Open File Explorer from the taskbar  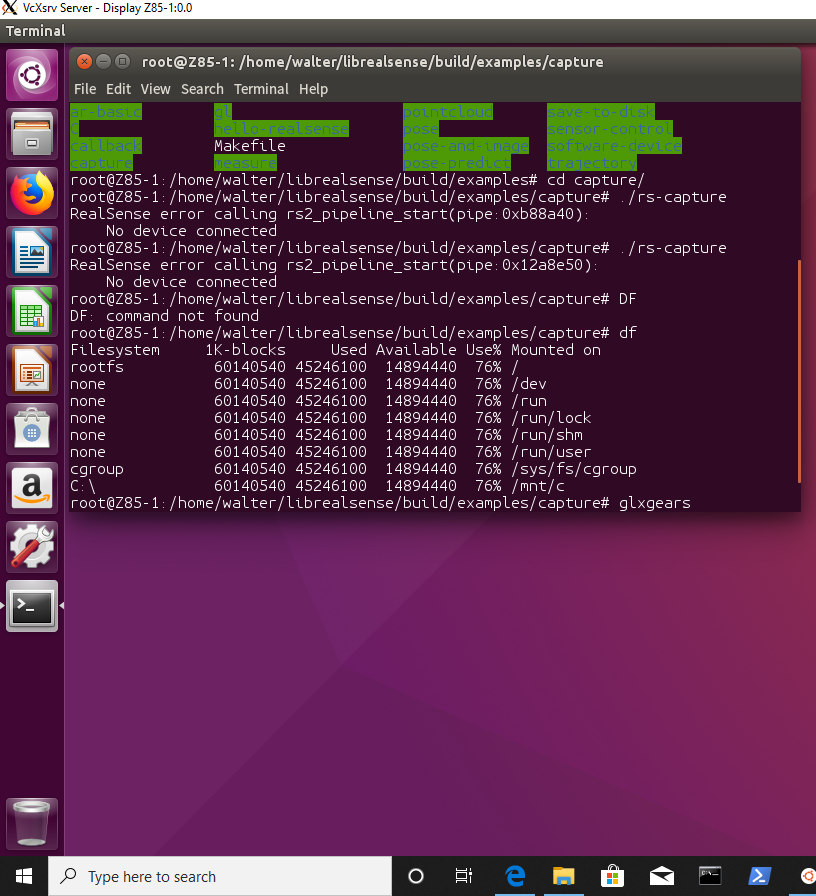coord(563,876)
